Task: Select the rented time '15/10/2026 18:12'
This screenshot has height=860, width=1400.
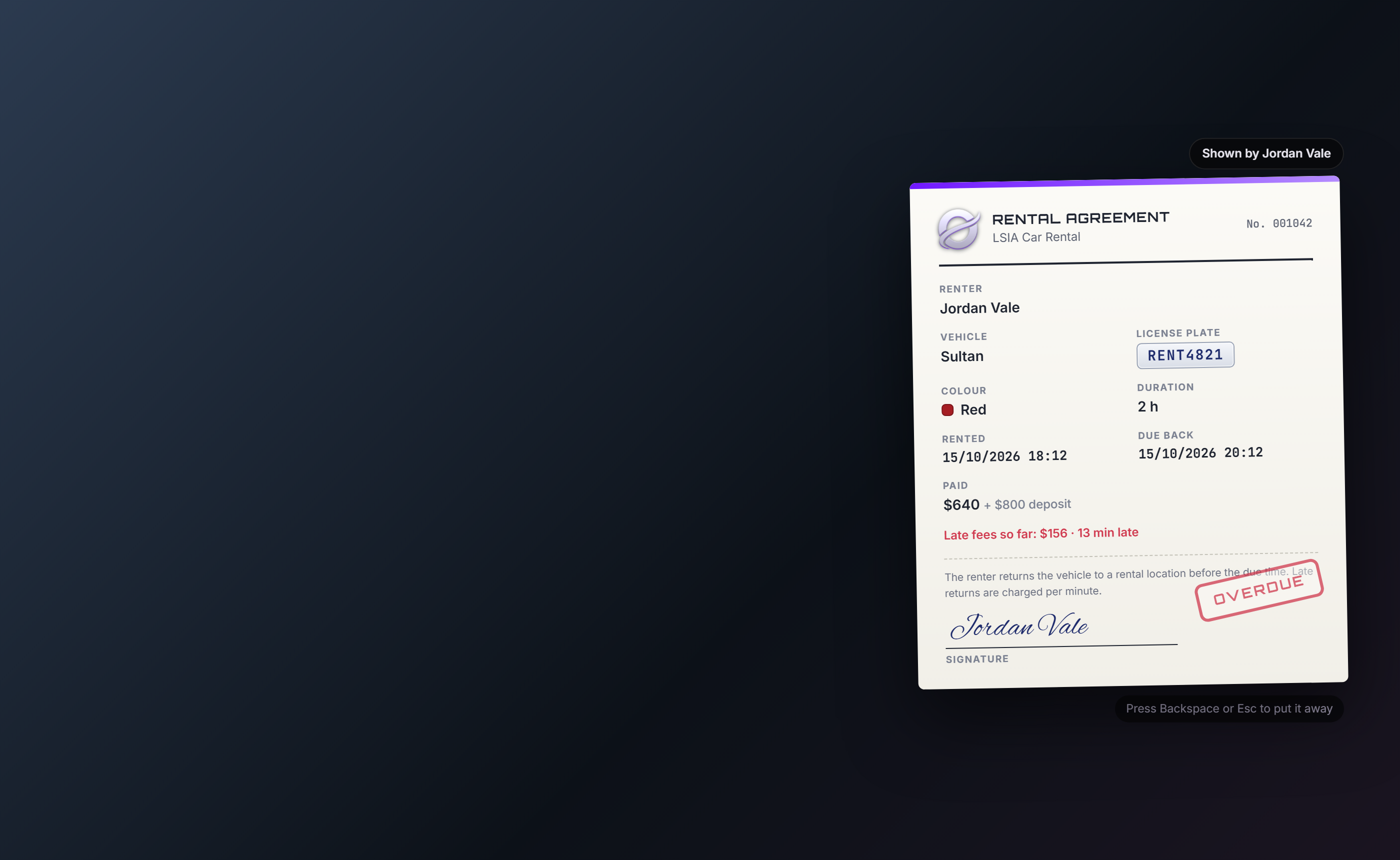Action: 1004,456
